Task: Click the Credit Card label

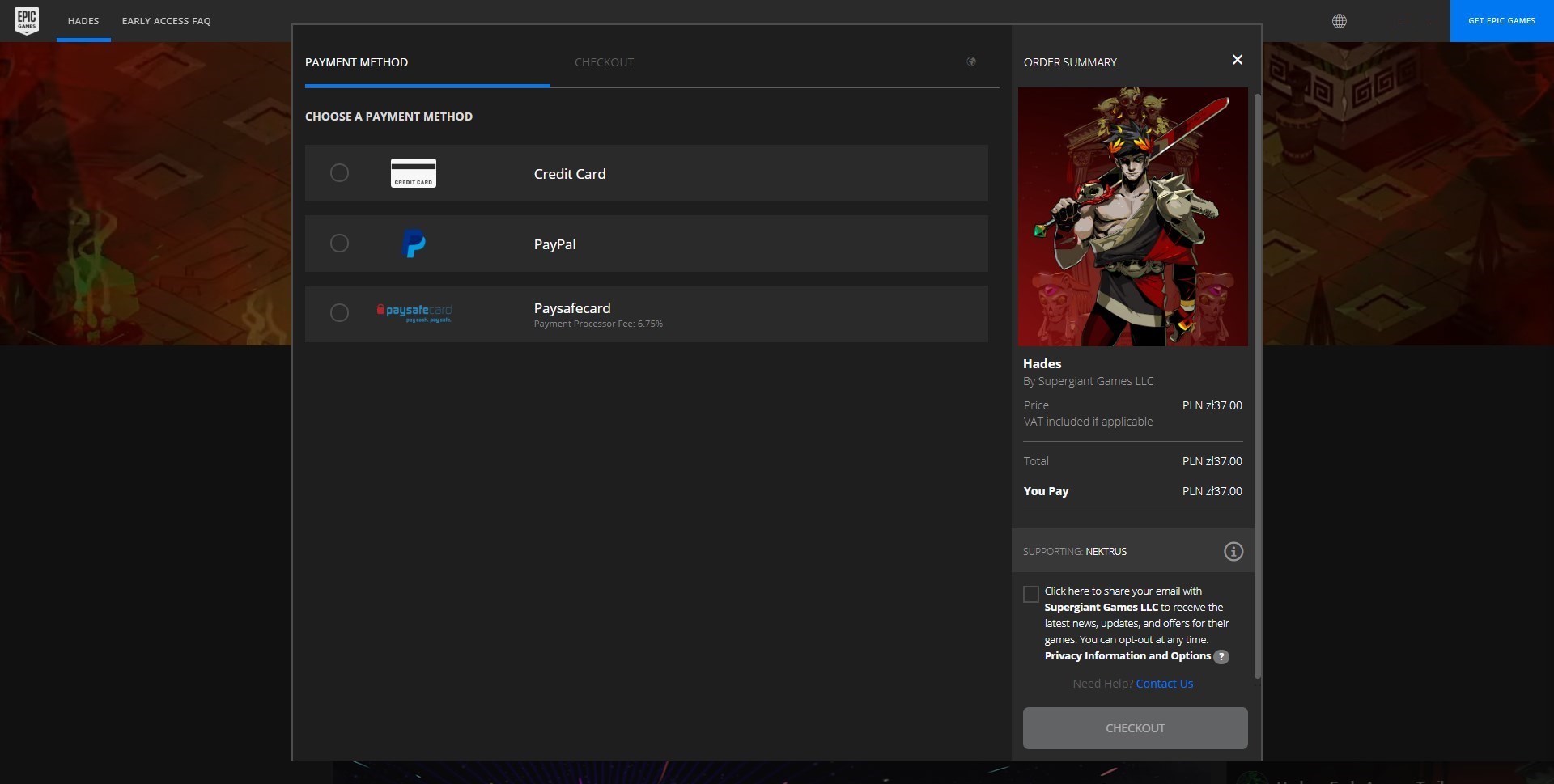Action: [x=570, y=174]
